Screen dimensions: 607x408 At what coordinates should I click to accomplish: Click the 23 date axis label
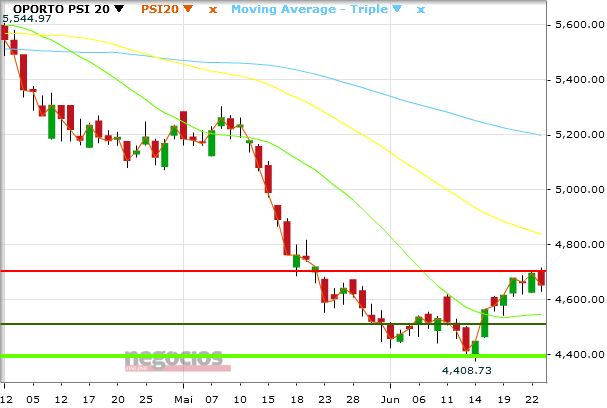325,399
